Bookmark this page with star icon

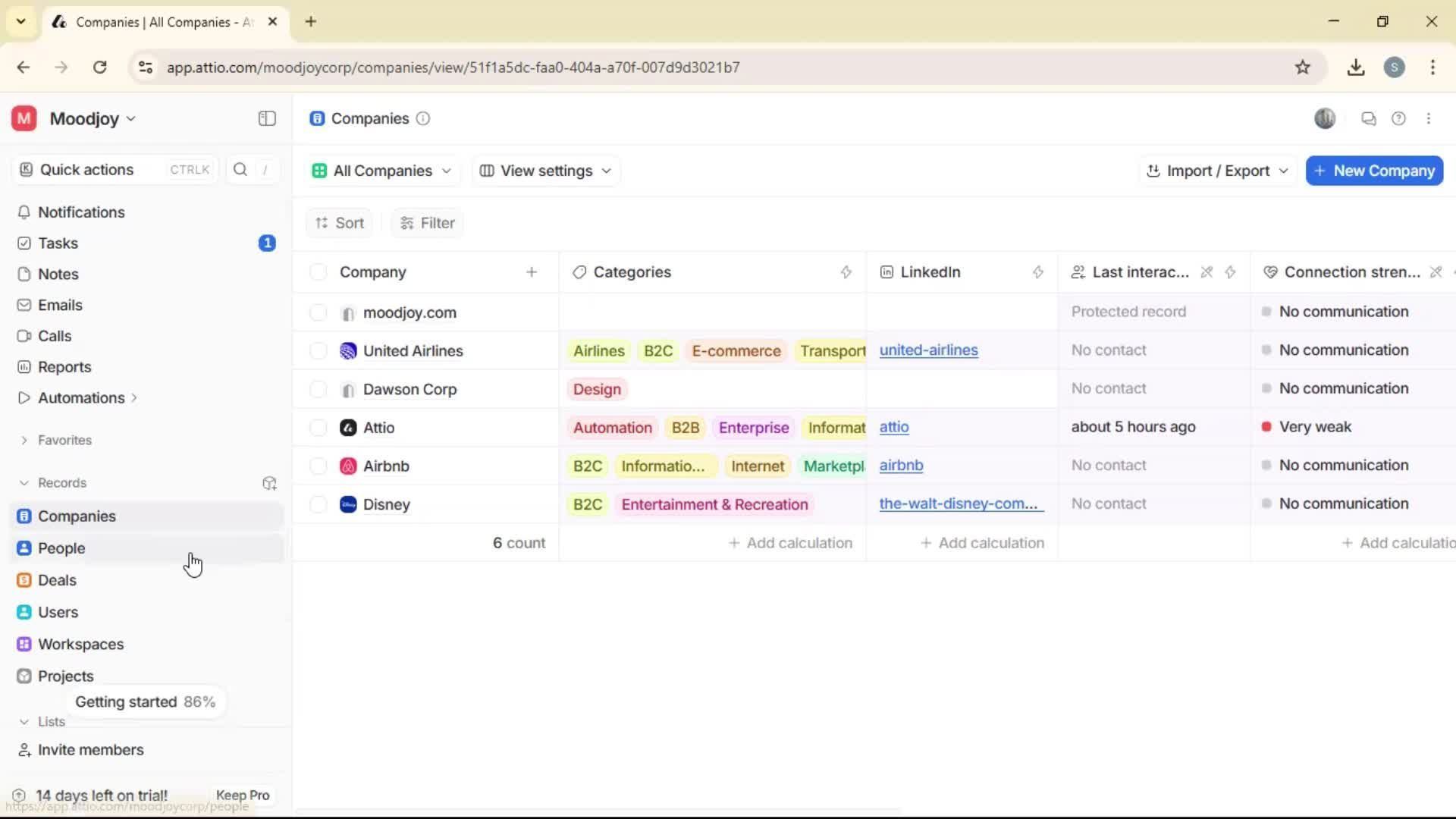coord(1302,67)
